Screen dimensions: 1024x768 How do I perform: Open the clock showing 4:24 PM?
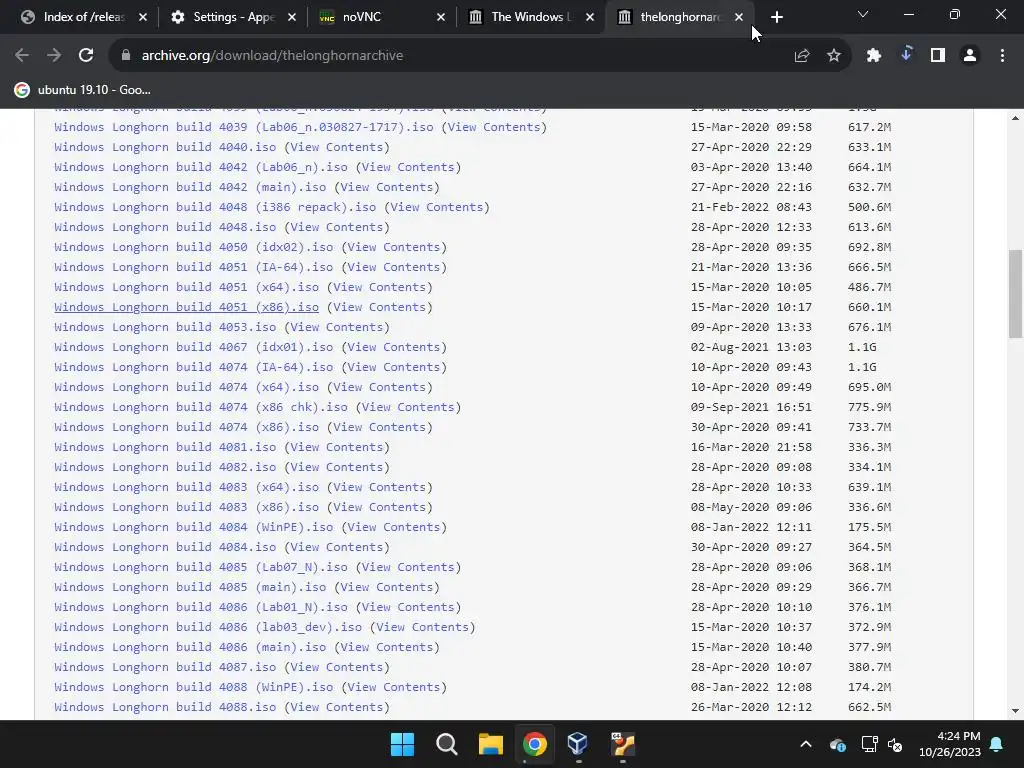[x=950, y=744]
